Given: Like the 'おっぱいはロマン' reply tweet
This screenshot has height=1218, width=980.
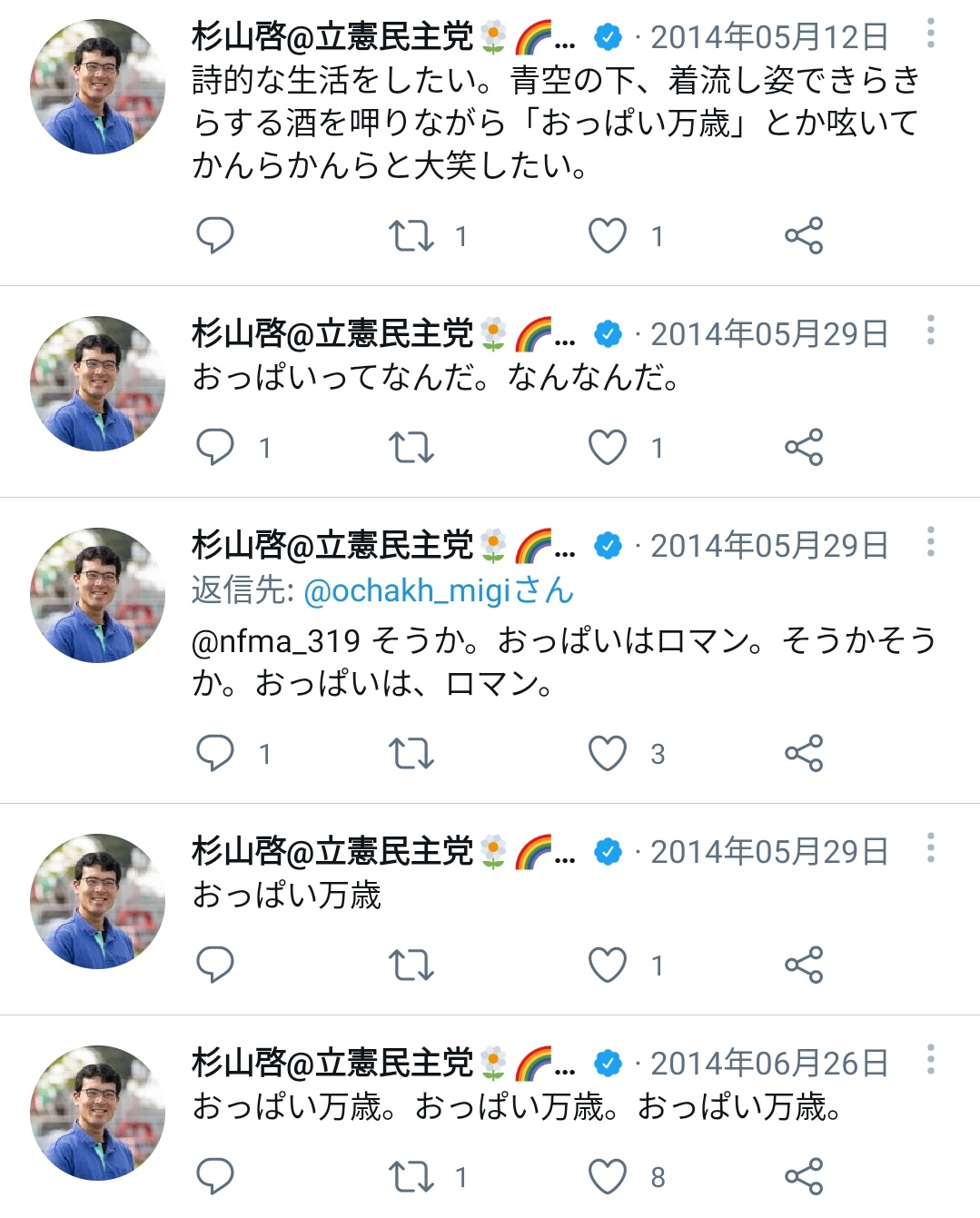Looking at the screenshot, I should click(608, 753).
